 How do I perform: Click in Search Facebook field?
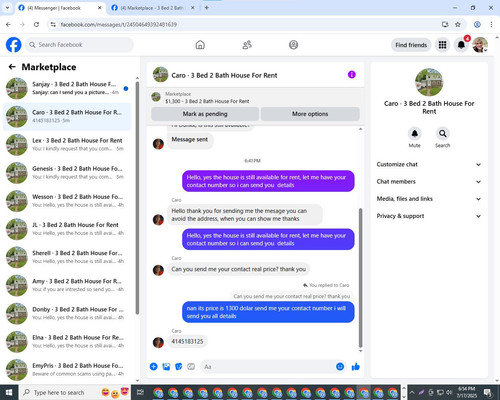[x=79, y=45]
